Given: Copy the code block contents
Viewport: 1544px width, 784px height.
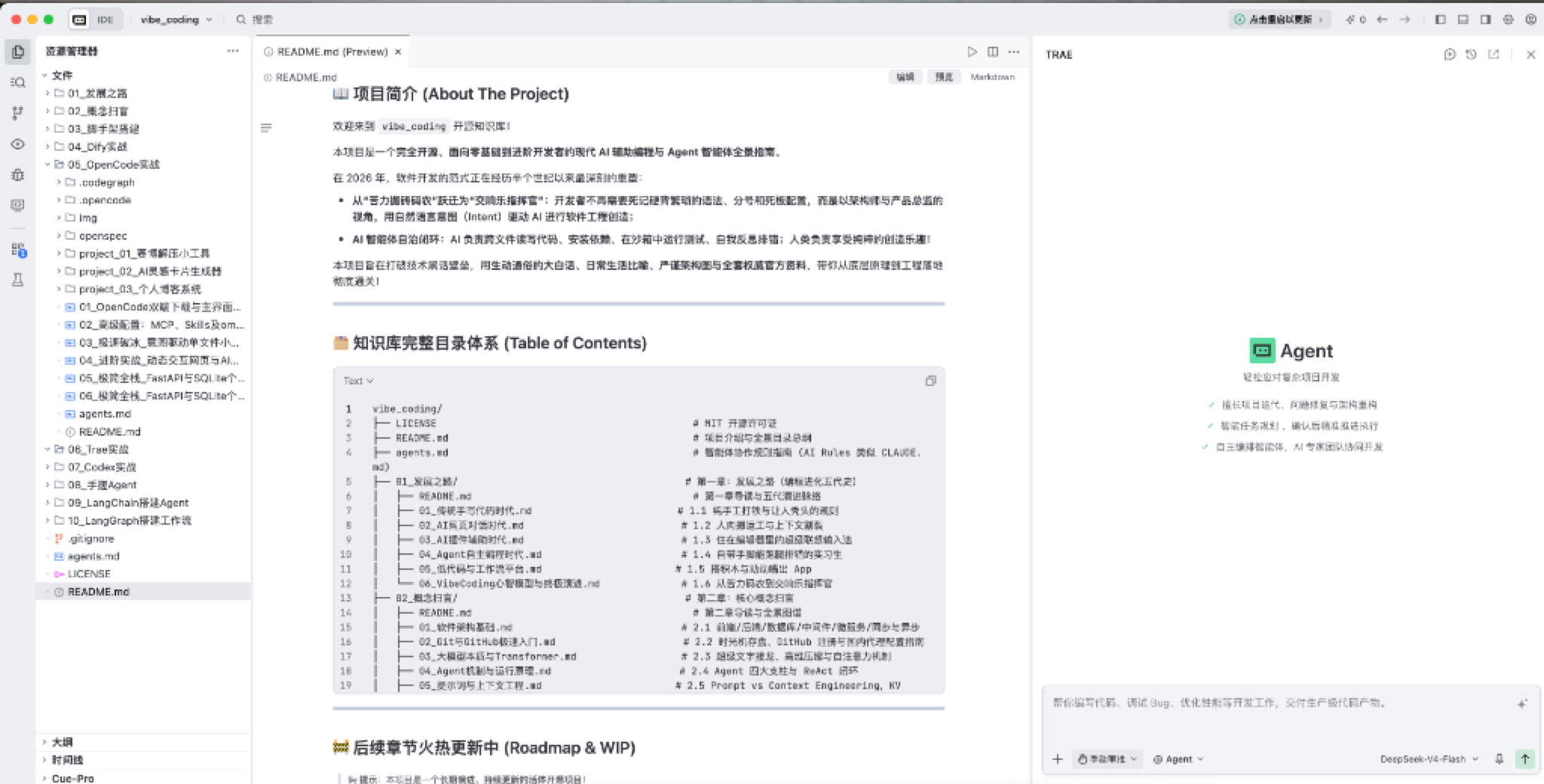Looking at the screenshot, I should click(930, 381).
